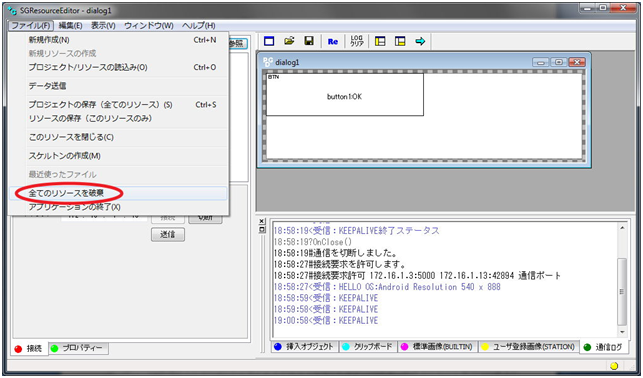Click the 18:59:58 KEEPALIVE log line
Screen dimensions: 643x378
tap(326, 309)
